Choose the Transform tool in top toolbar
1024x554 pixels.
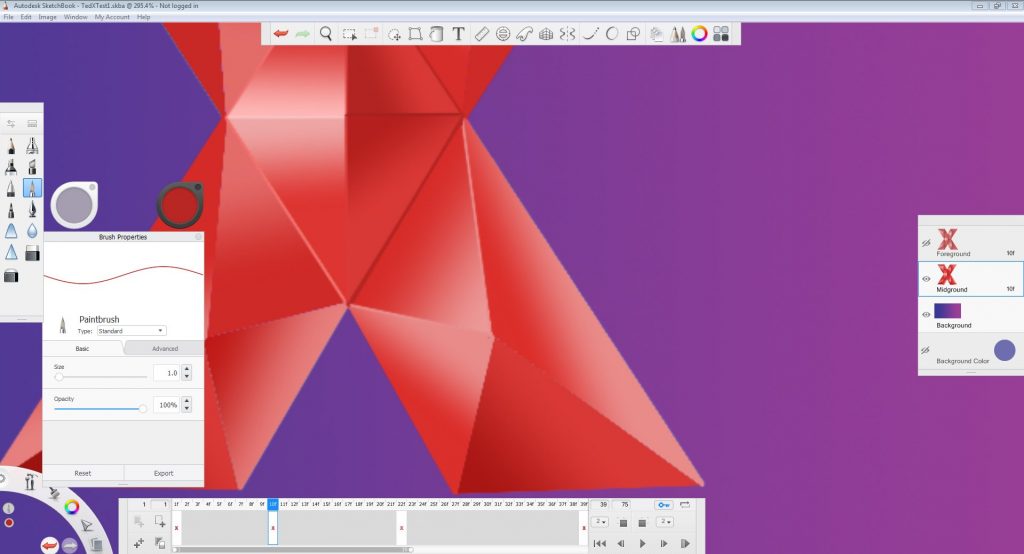[x=415, y=34]
